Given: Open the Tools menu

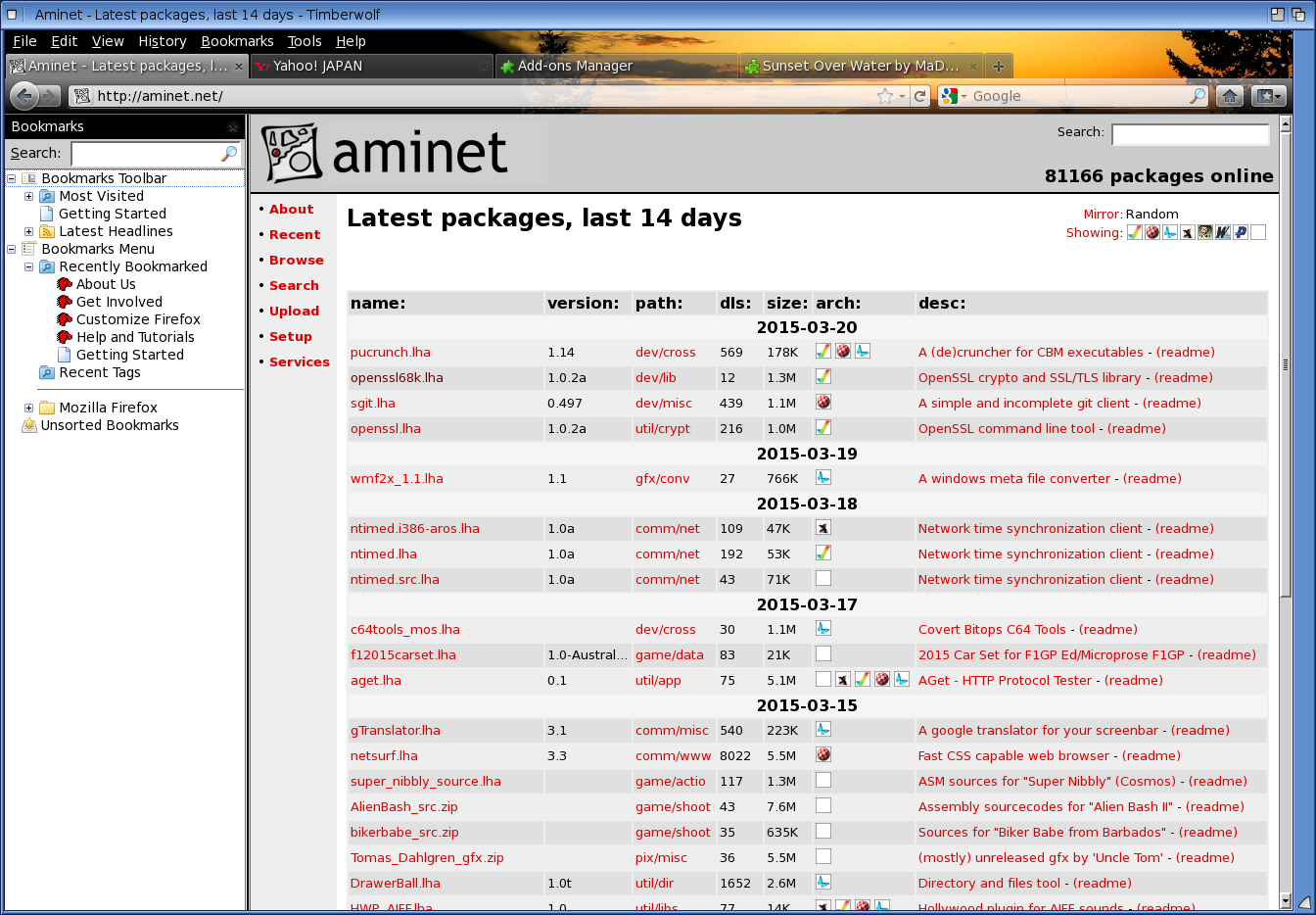Looking at the screenshot, I should tap(305, 41).
